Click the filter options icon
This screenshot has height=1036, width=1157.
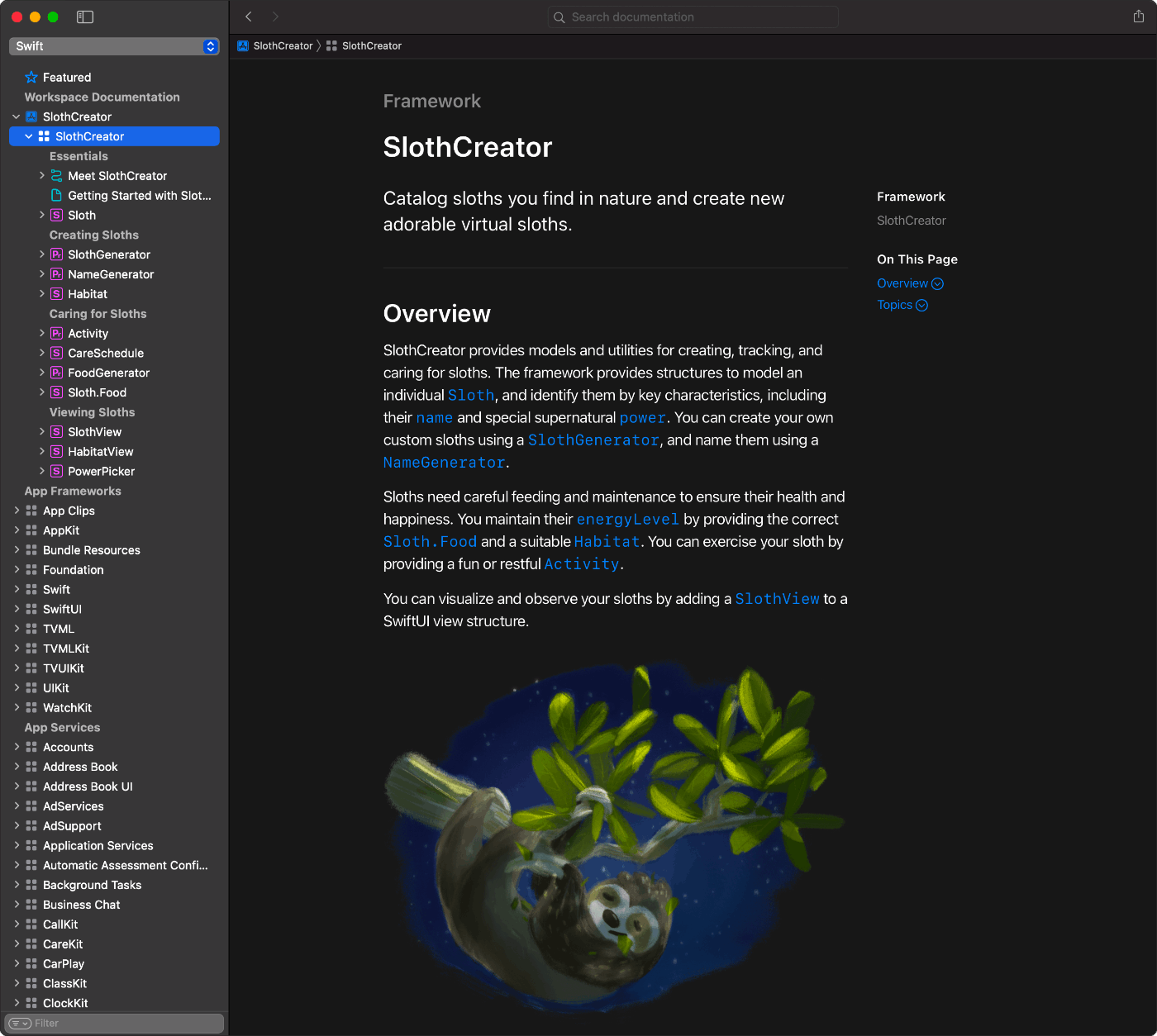pyautogui.click(x=20, y=1024)
